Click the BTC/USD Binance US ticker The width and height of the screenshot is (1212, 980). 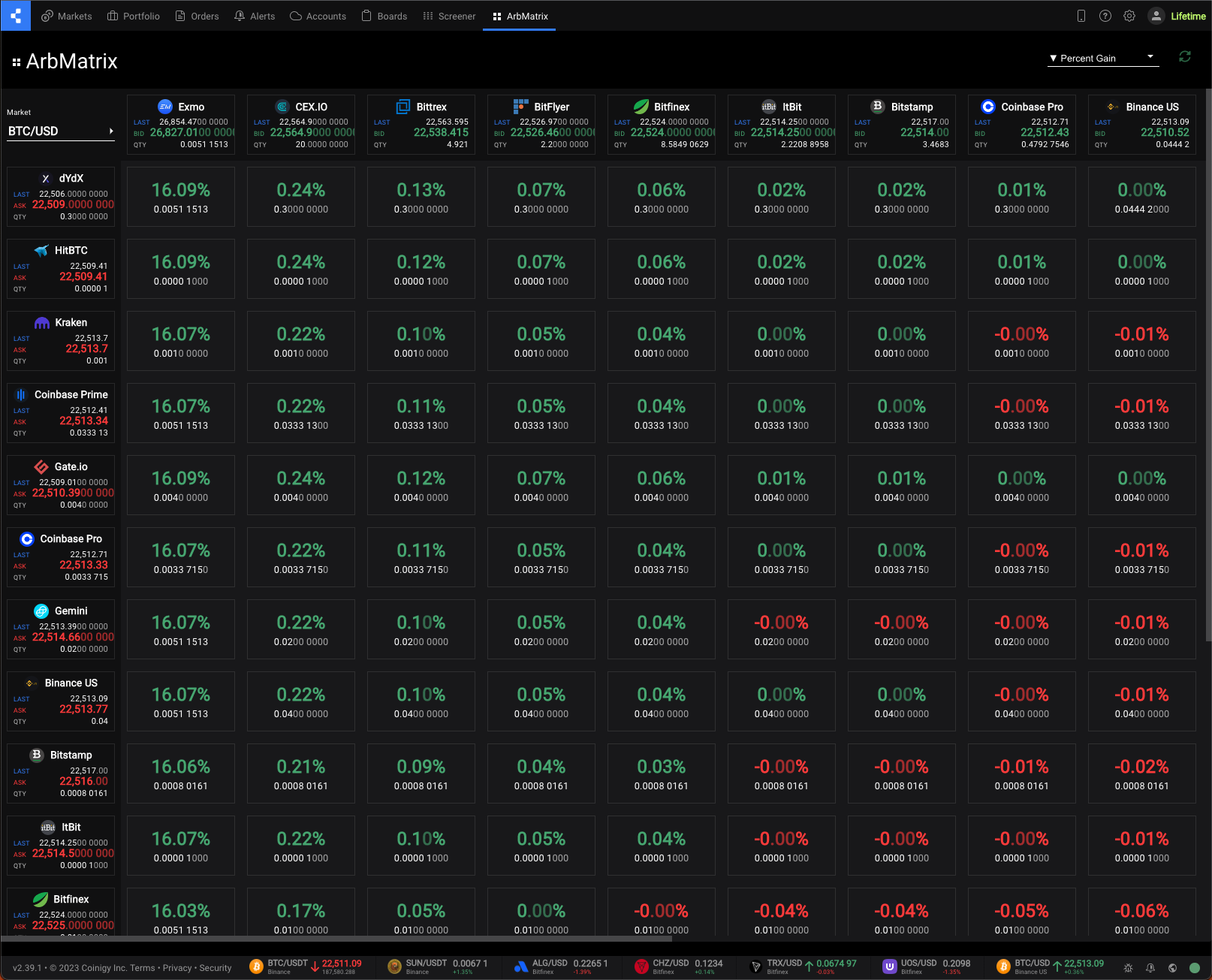[1050, 966]
